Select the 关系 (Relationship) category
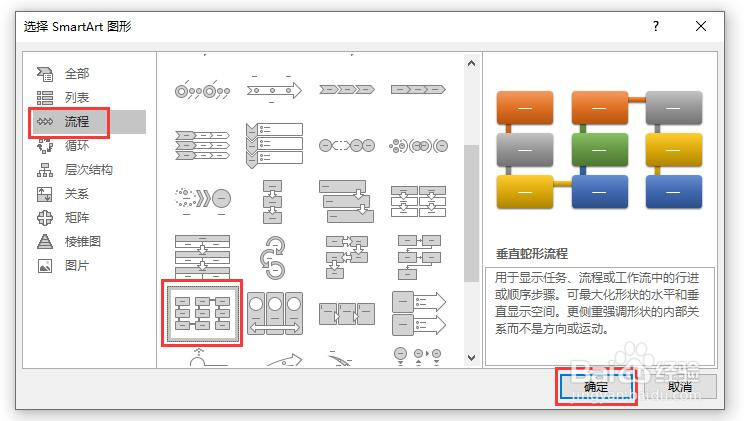Viewport: 744px width, 421px height. pos(76,194)
